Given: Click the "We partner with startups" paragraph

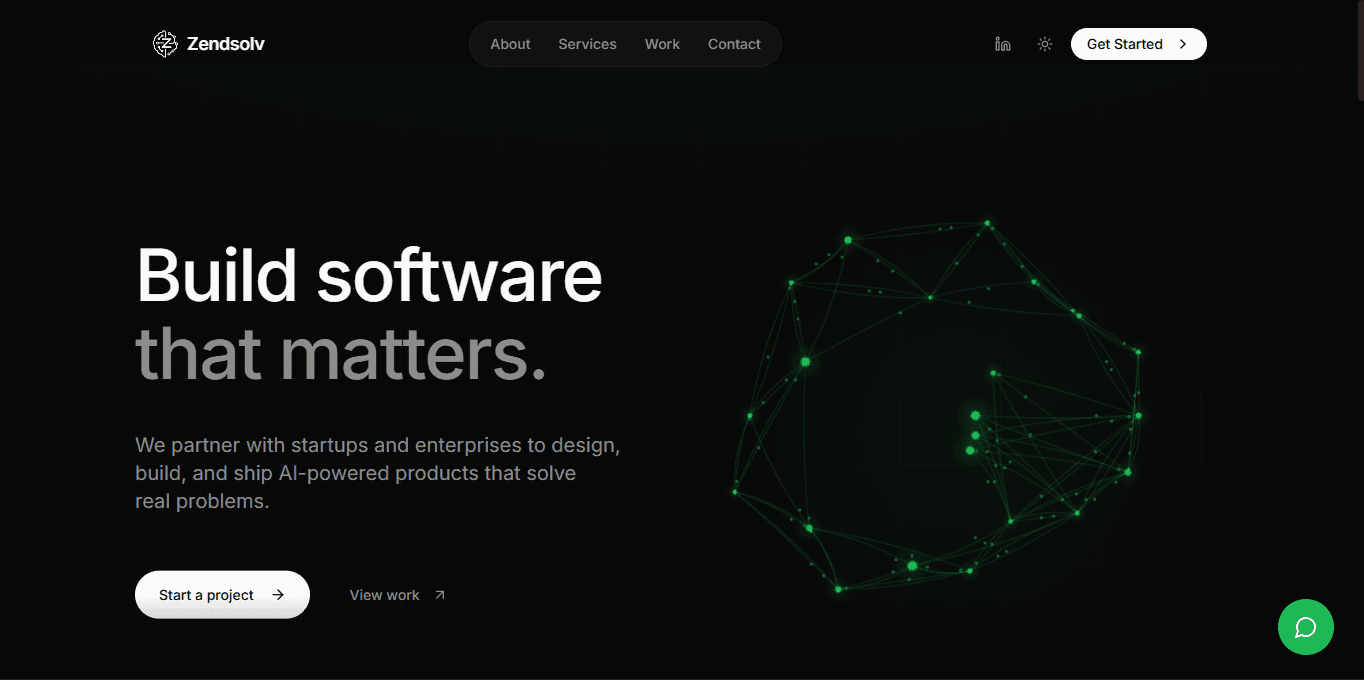Looking at the screenshot, I should coord(377,472).
